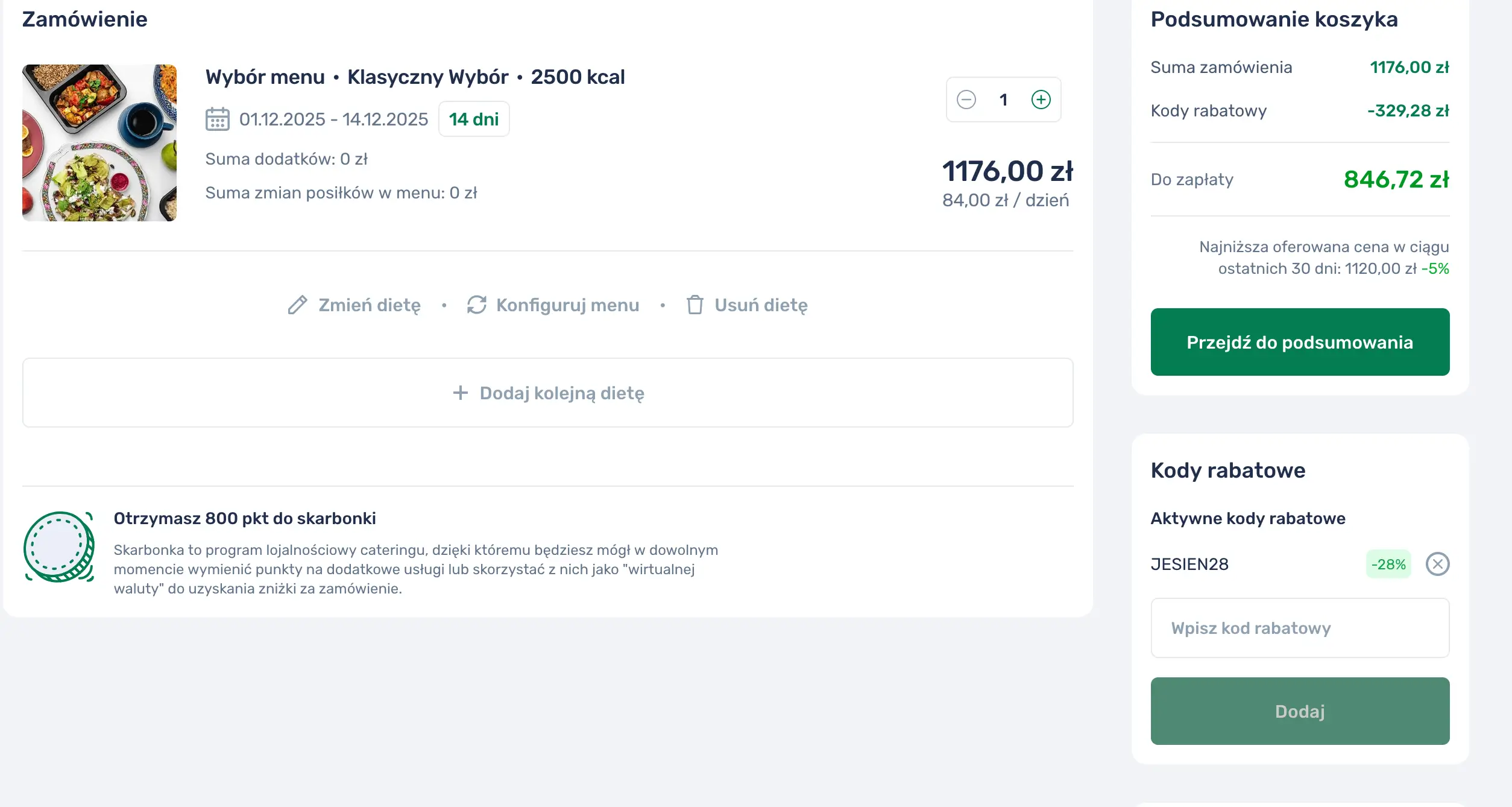
Task: Click the Dodaj kolejną dietę label
Action: click(562, 393)
